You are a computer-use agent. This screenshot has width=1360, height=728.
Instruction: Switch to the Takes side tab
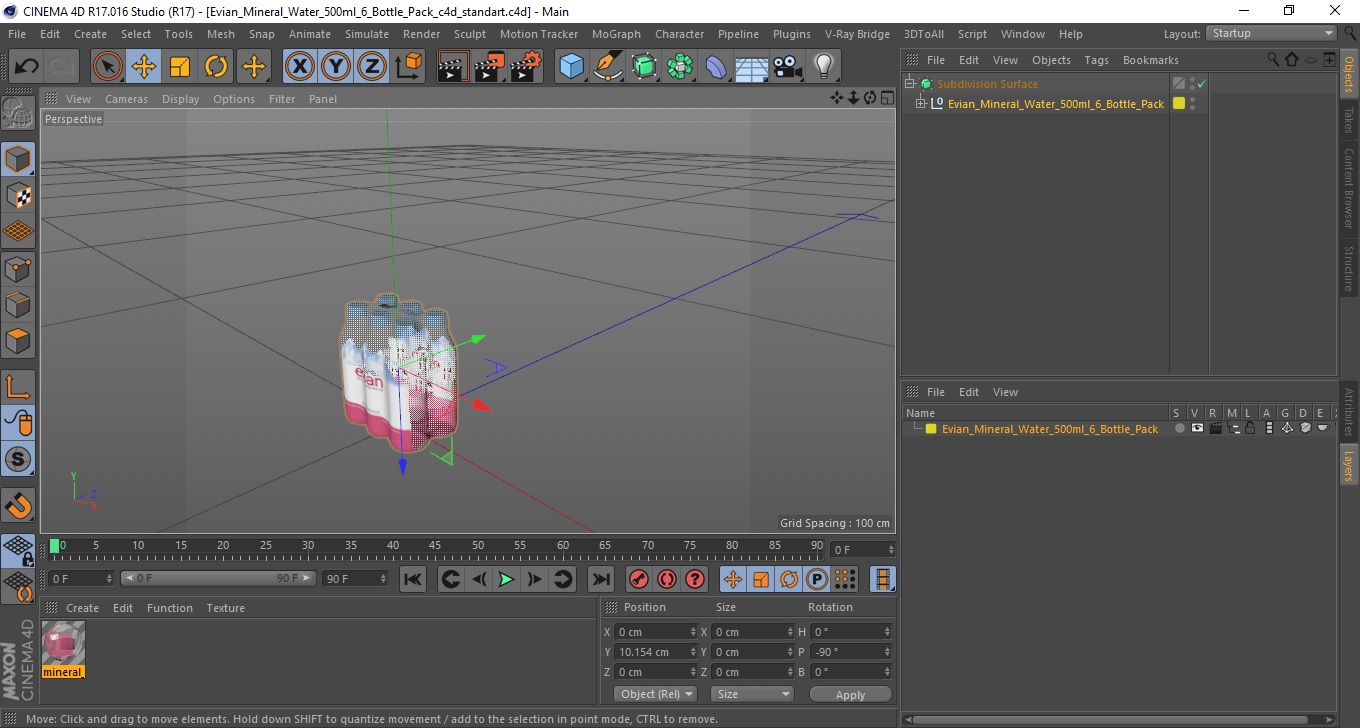pyautogui.click(x=1349, y=120)
